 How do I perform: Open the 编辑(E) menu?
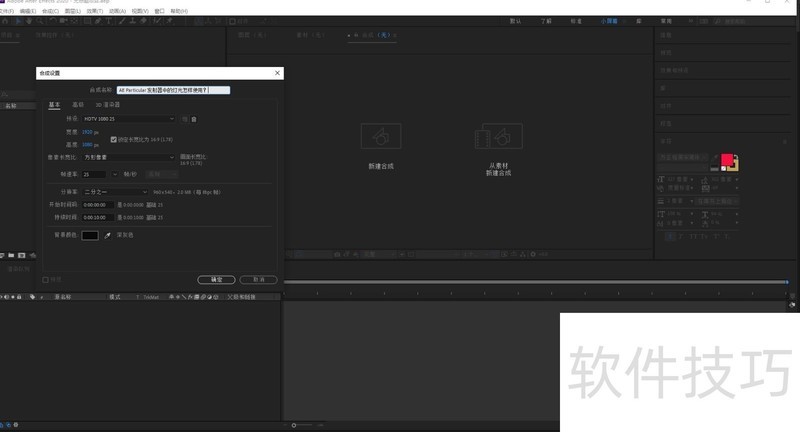click(x=28, y=11)
